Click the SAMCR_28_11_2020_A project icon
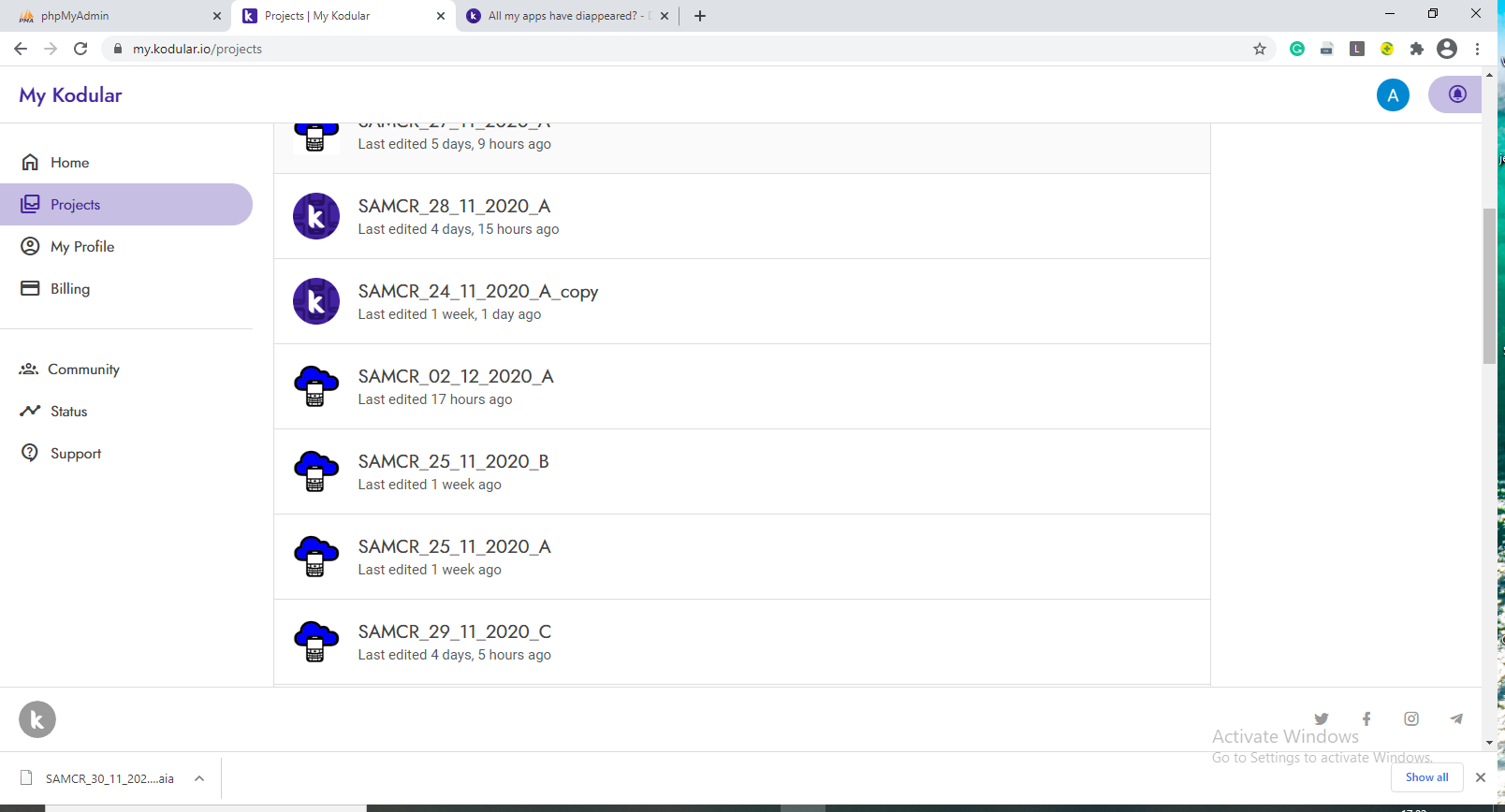The height and width of the screenshot is (812, 1505). pos(316,216)
